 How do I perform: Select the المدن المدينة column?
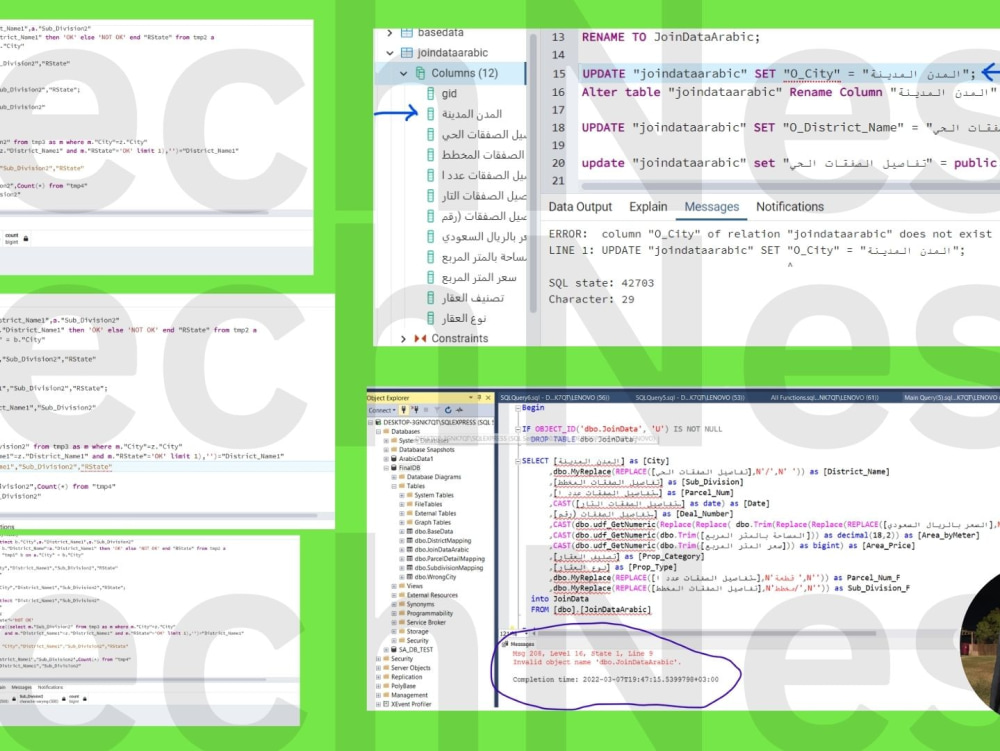point(472,114)
